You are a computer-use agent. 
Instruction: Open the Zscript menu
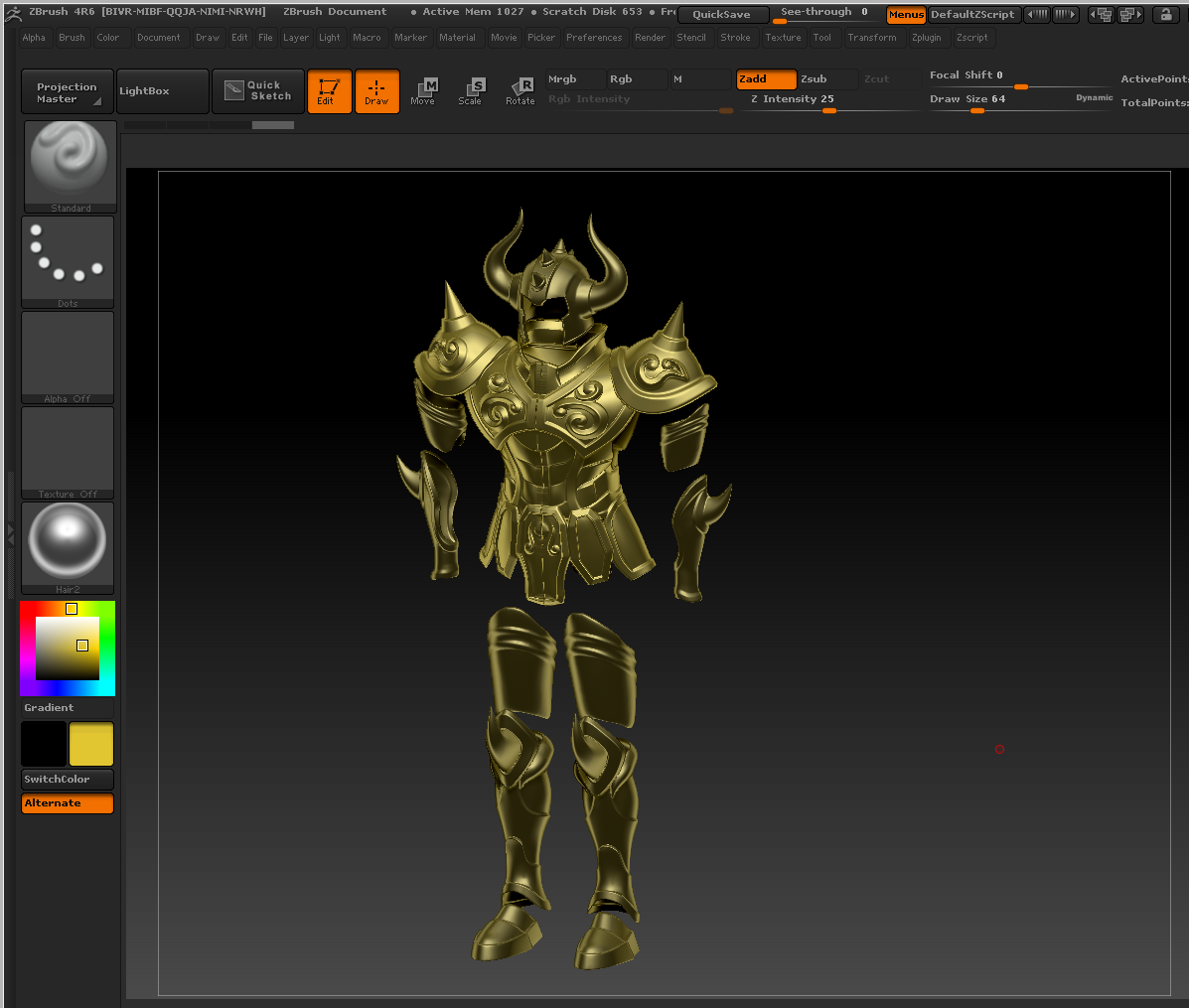click(972, 37)
